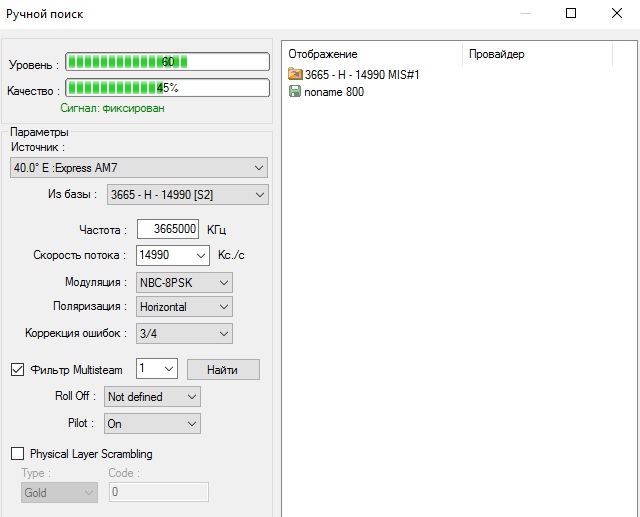Image resolution: width=640 pixels, height=517 pixels.
Task: Disable the Фильтр Multisteam checkbox
Action: tap(17, 370)
